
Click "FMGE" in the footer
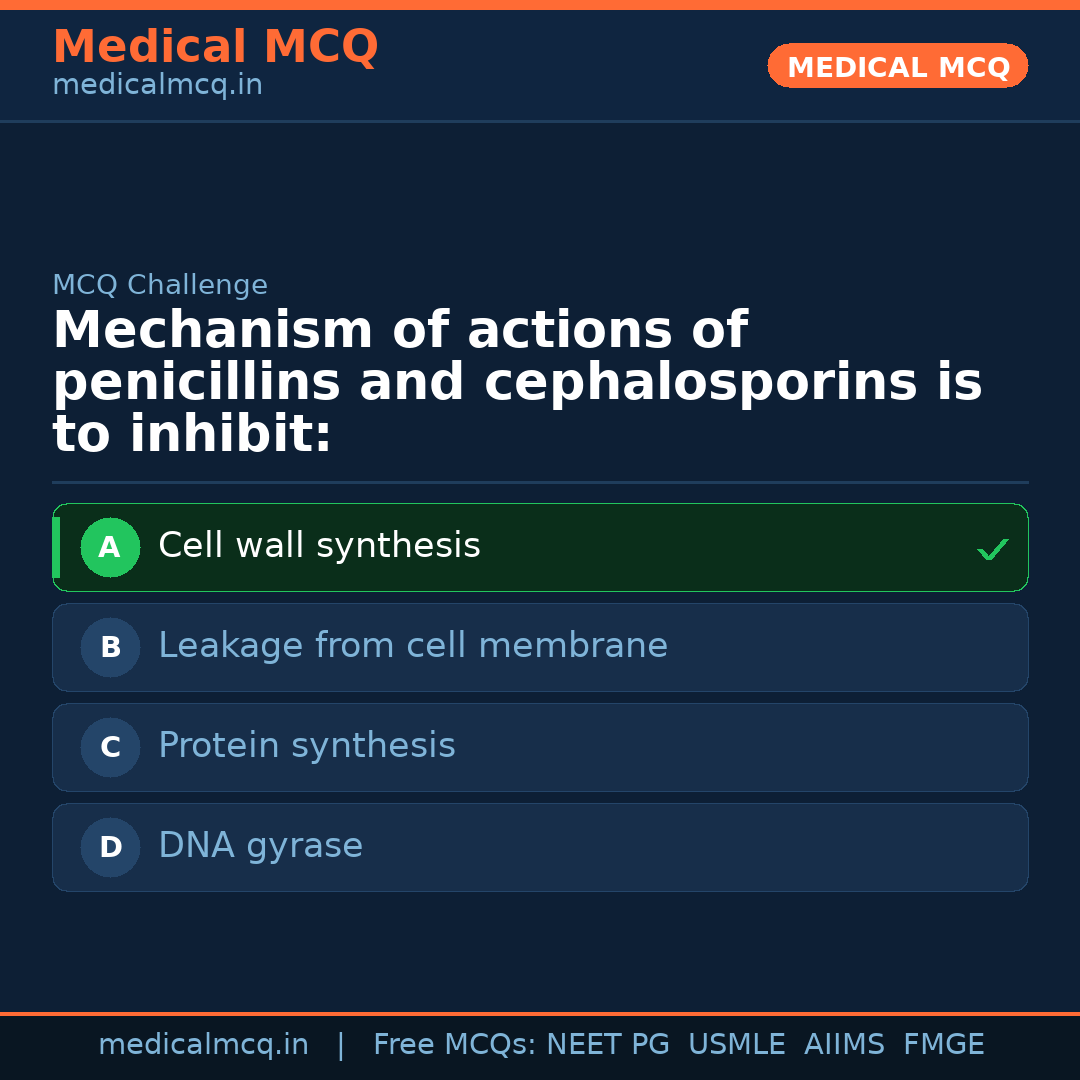943,1045
